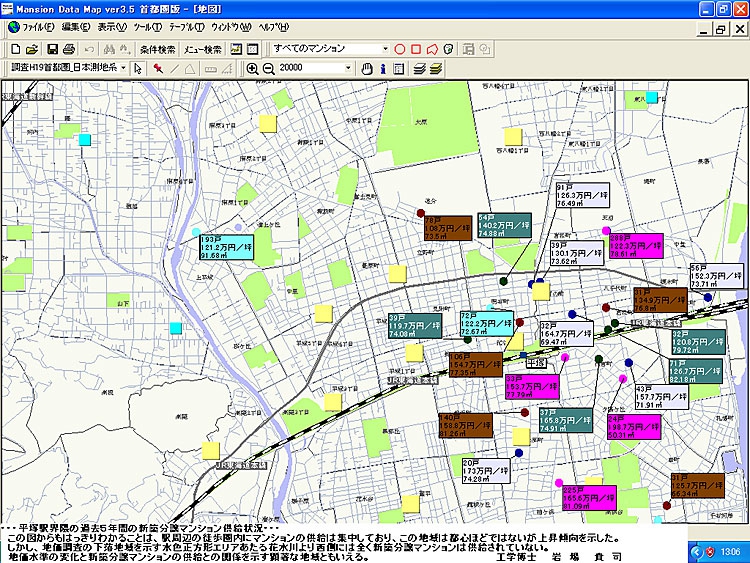The image size is (750, 563).
Task: Open a file with the folder icon
Action: 33,49
